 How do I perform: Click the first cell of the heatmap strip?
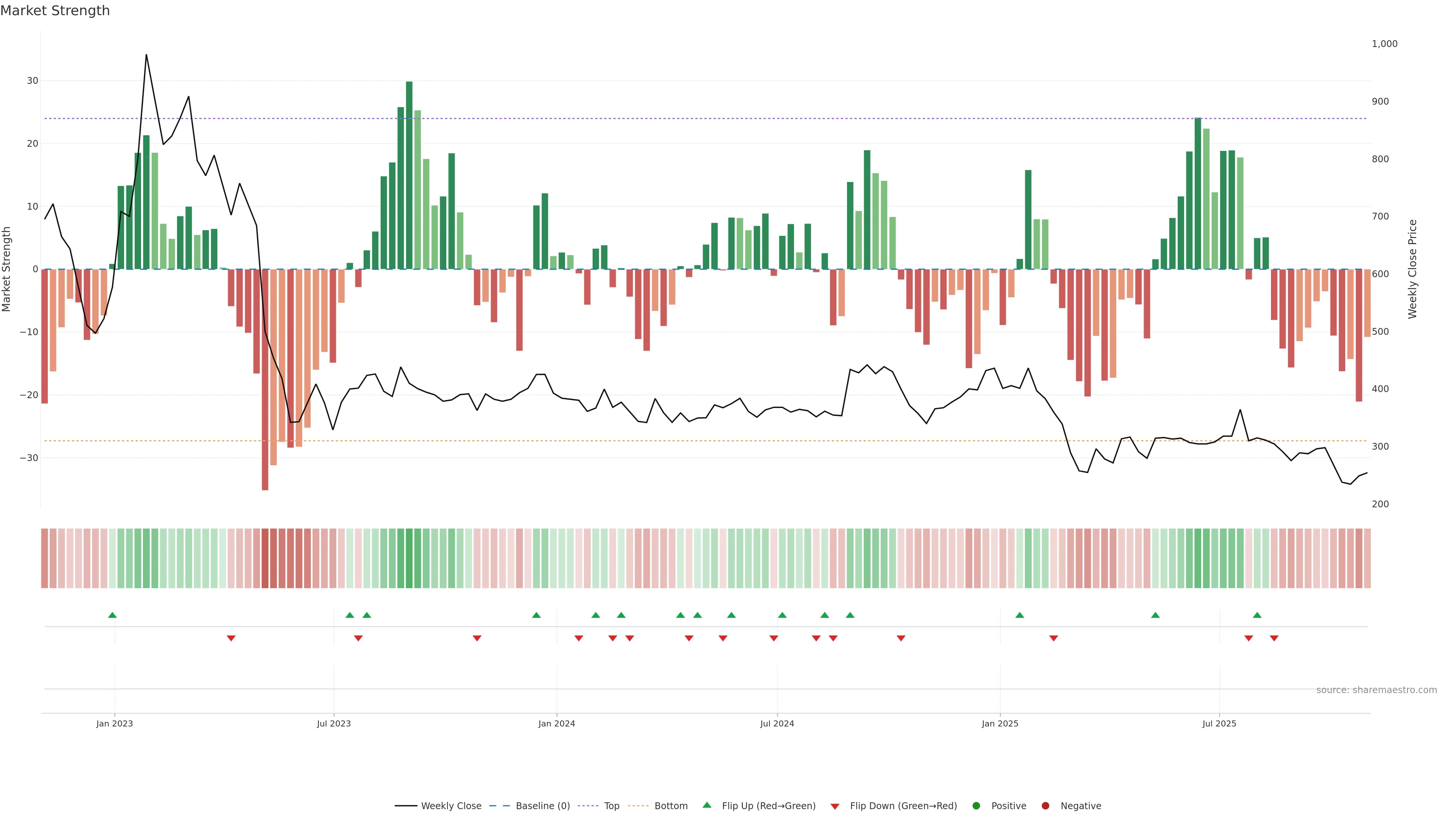pos(45,559)
